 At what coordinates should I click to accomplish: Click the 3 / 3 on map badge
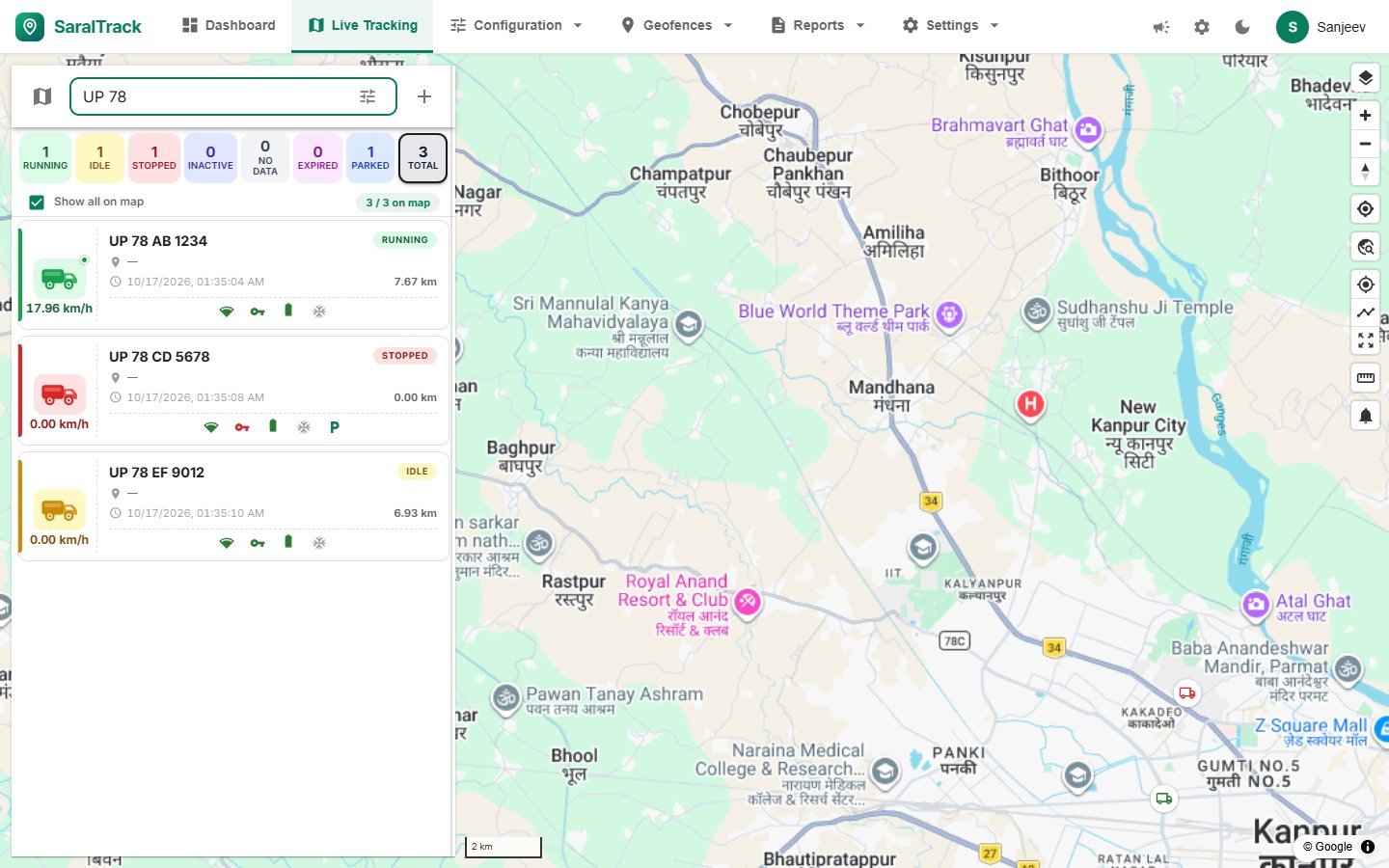coord(398,203)
